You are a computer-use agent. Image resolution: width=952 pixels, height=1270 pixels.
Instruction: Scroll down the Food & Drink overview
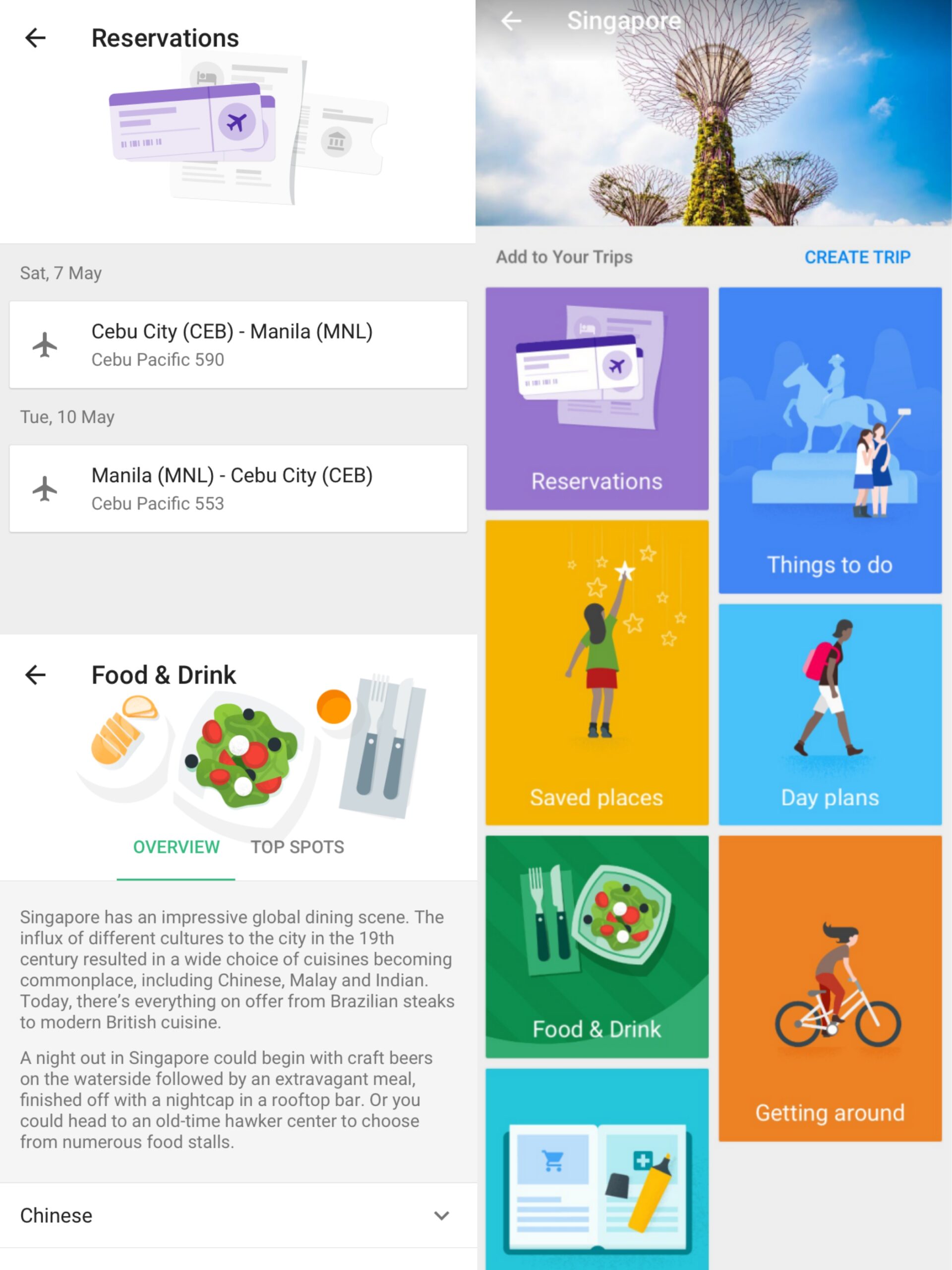tap(238, 1050)
